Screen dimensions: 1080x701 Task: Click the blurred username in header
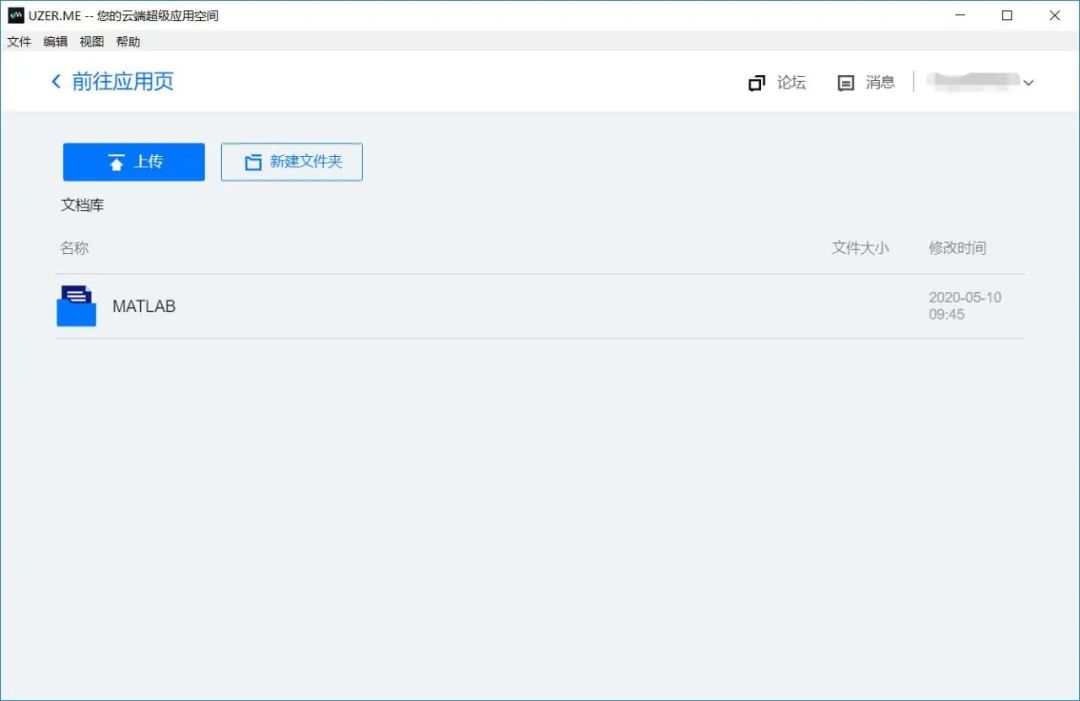(973, 81)
